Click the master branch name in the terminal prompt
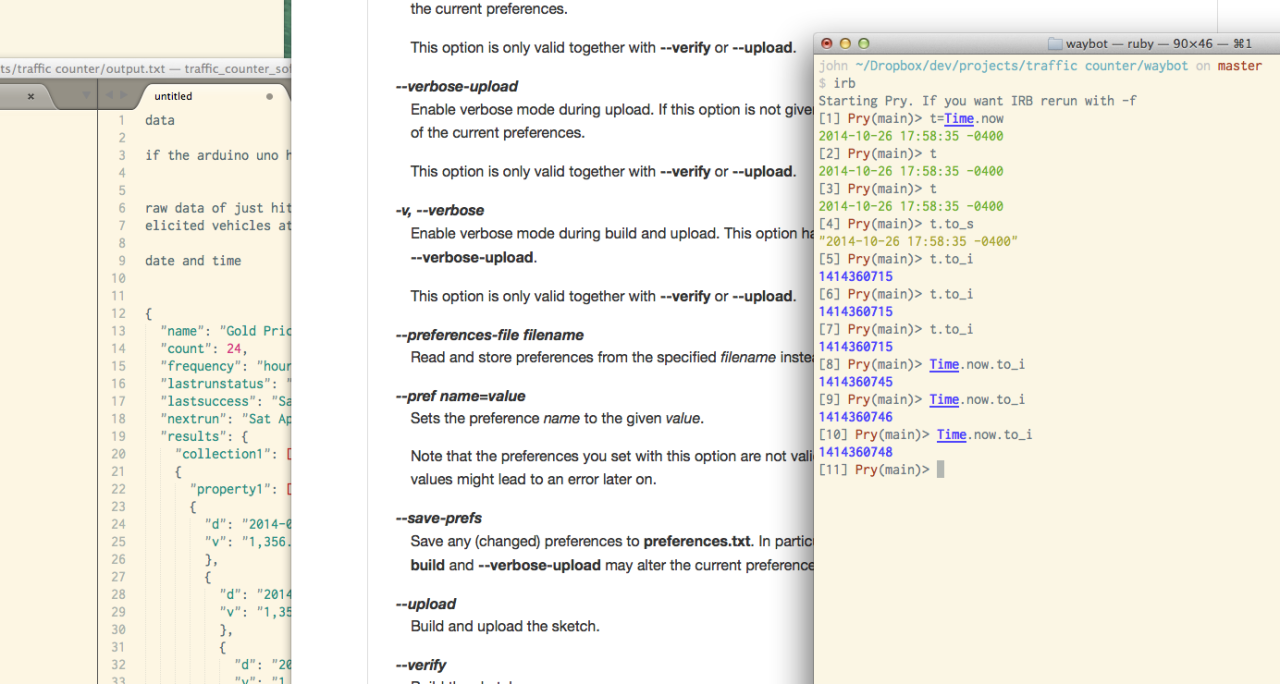The height and width of the screenshot is (684, 1280). point(1239,65)
